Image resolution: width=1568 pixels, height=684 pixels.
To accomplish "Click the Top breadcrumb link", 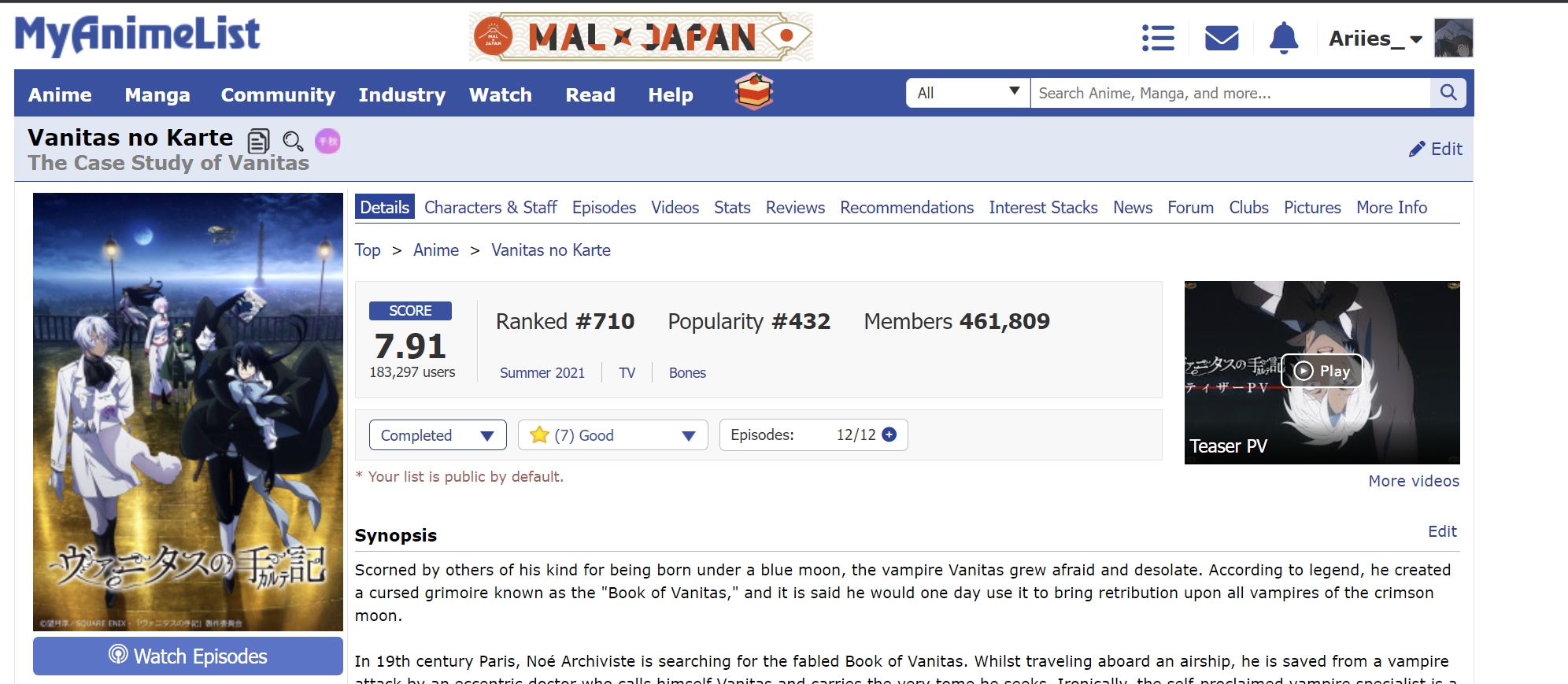I will pos(368,250).
